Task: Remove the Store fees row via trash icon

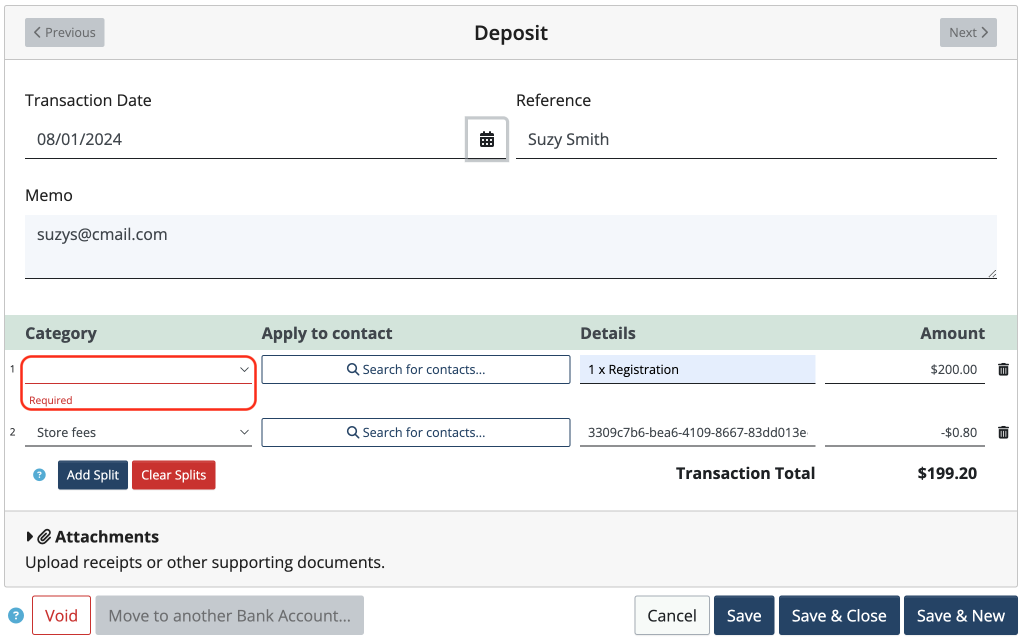Action: click(x=1003, y=432)
